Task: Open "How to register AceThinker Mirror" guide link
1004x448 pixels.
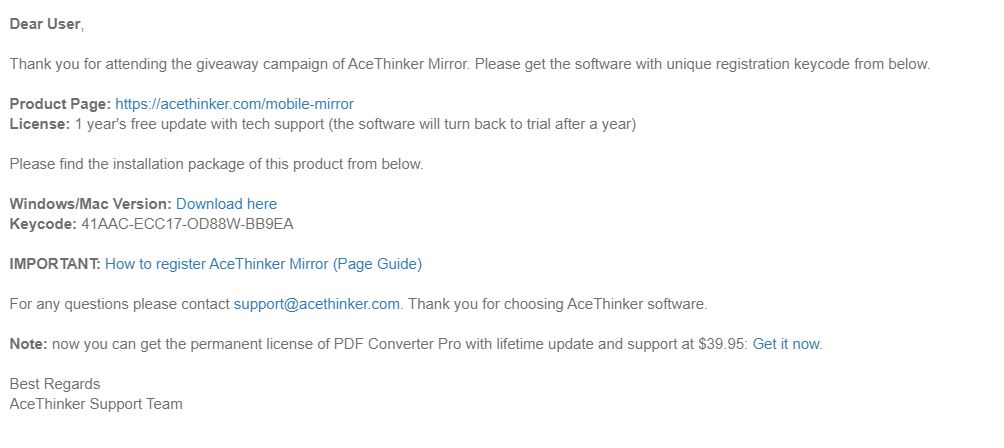Action: (263, 264)
